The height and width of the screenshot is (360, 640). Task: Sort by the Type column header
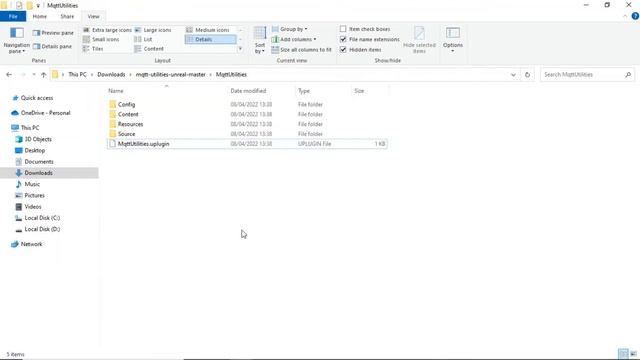tap(304, 91)
